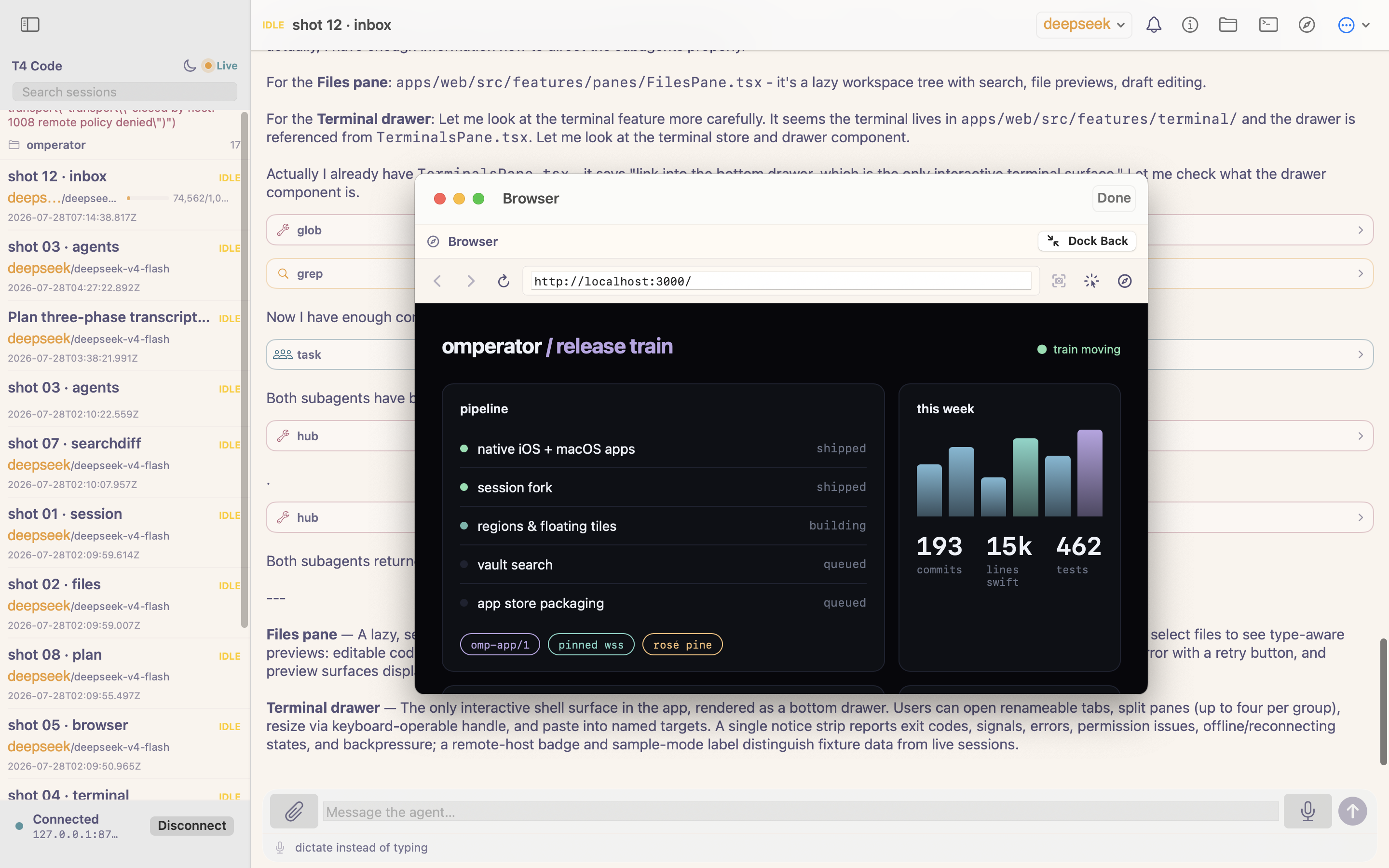Click the omp-app/1 tag
The height and width of the screenshot is (868, 1389).
(500, 645)
